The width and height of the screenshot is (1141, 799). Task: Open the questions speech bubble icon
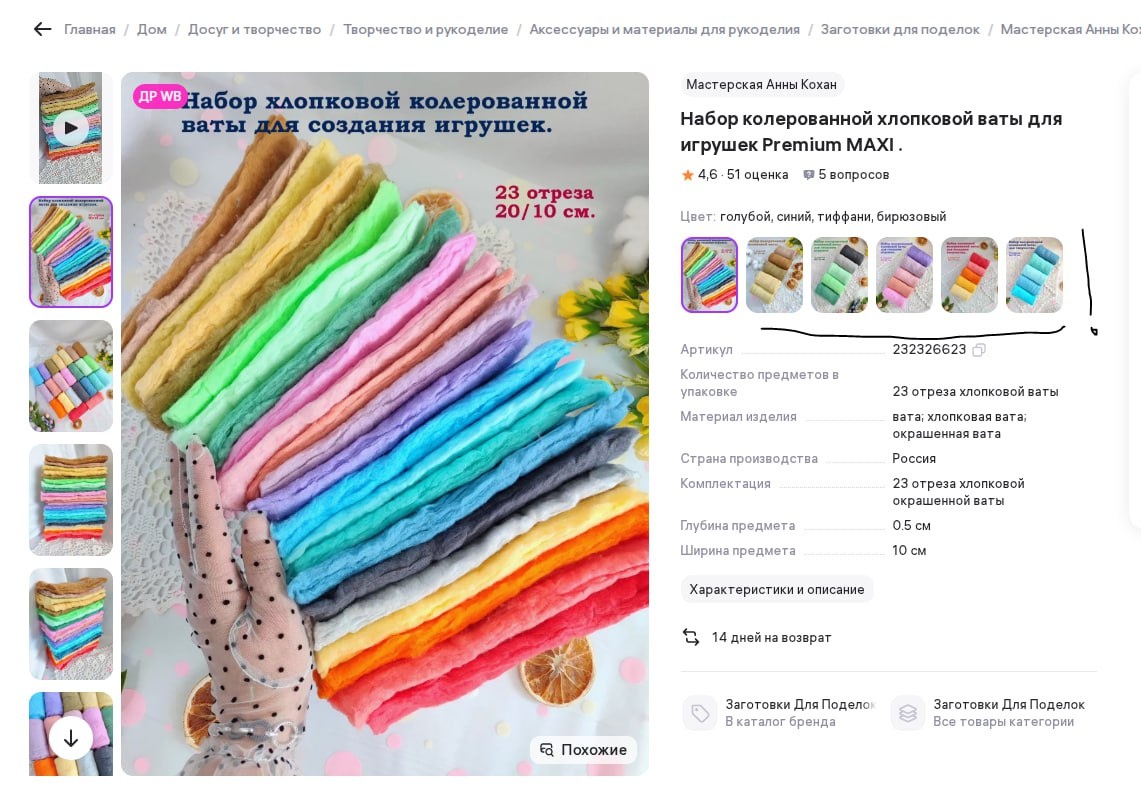pos(808,175)
